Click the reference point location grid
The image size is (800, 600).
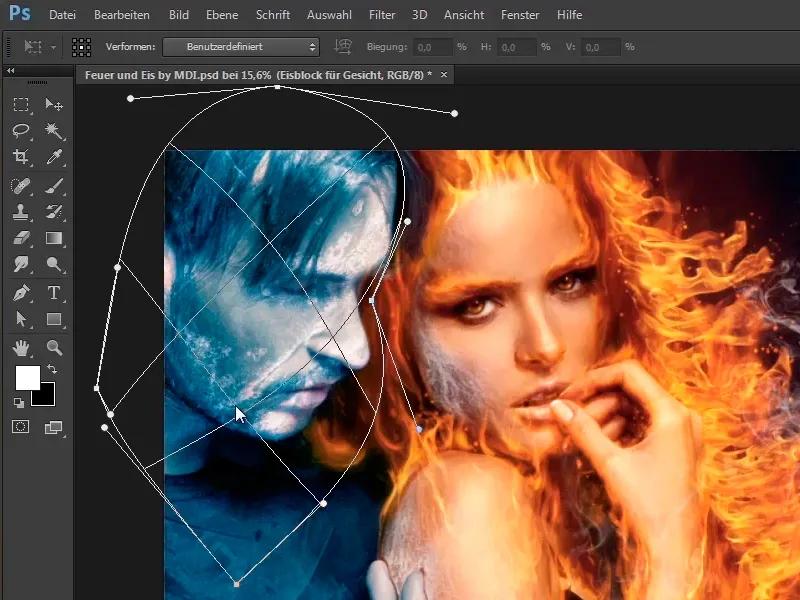81,47
